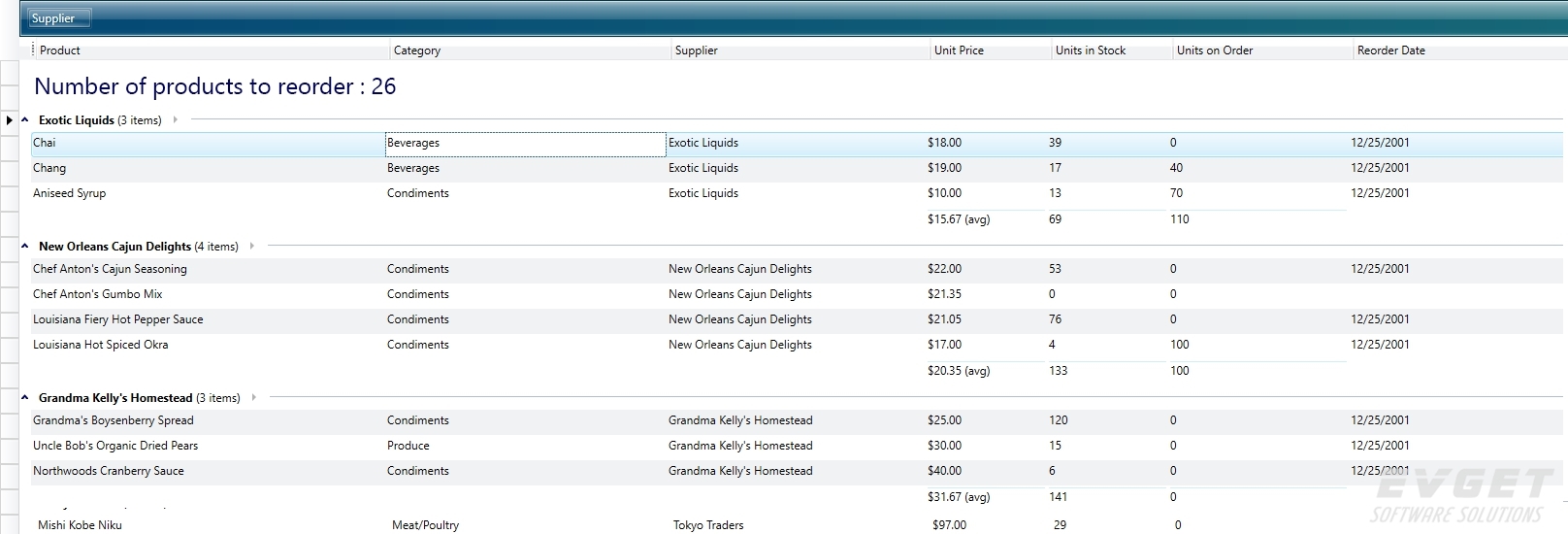Click Chef Anton's Gumbo Mix
This screenshot has height=534, width=1568.
coord(98,295)
